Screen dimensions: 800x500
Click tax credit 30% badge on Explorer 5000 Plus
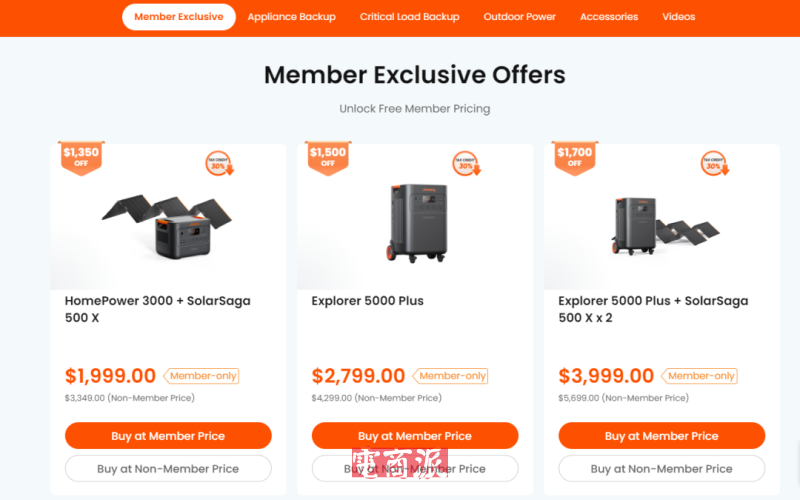click(x=466, y=164)
